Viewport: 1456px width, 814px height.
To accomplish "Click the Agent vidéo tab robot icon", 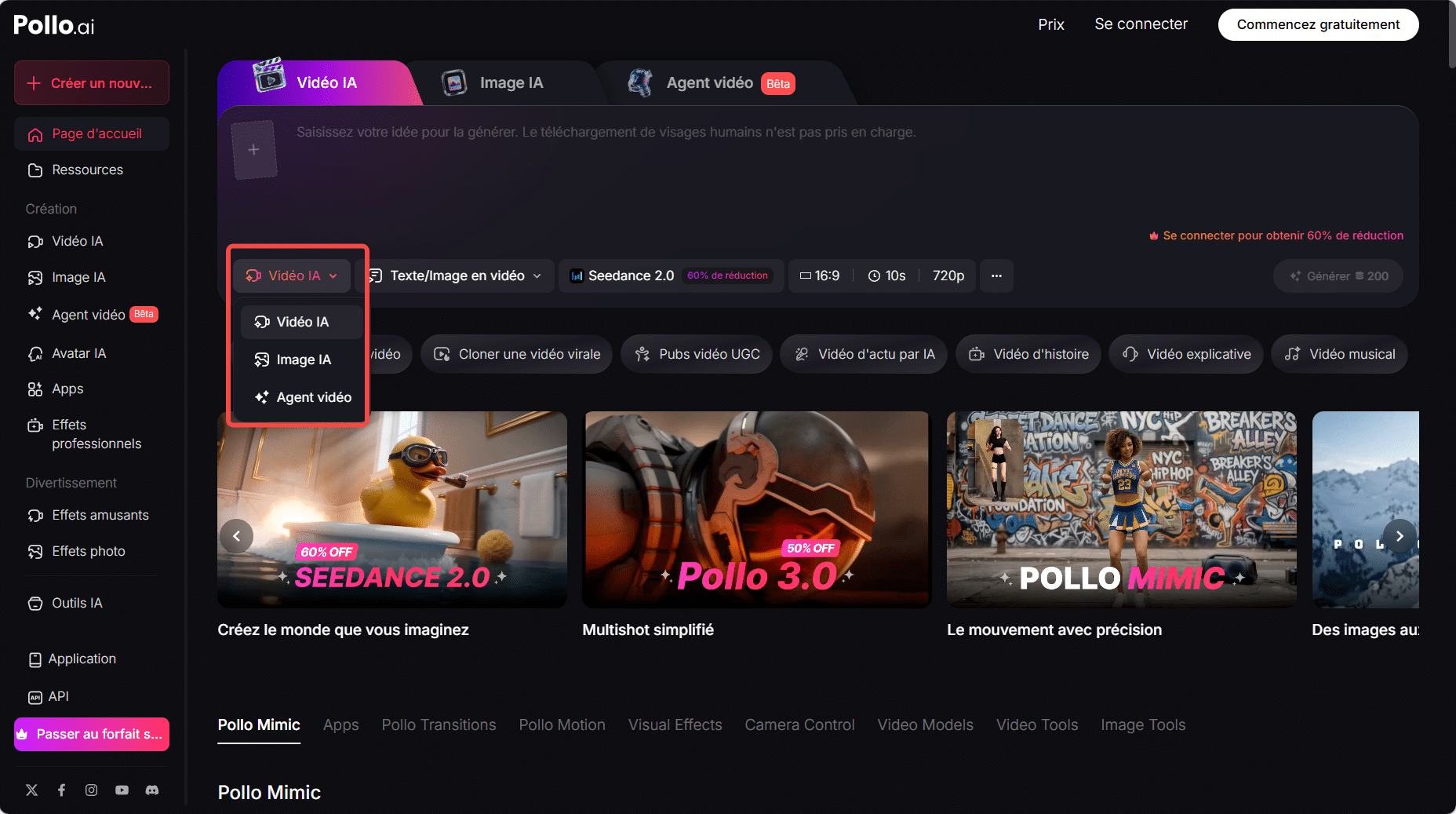I will (x=640, y=82).
